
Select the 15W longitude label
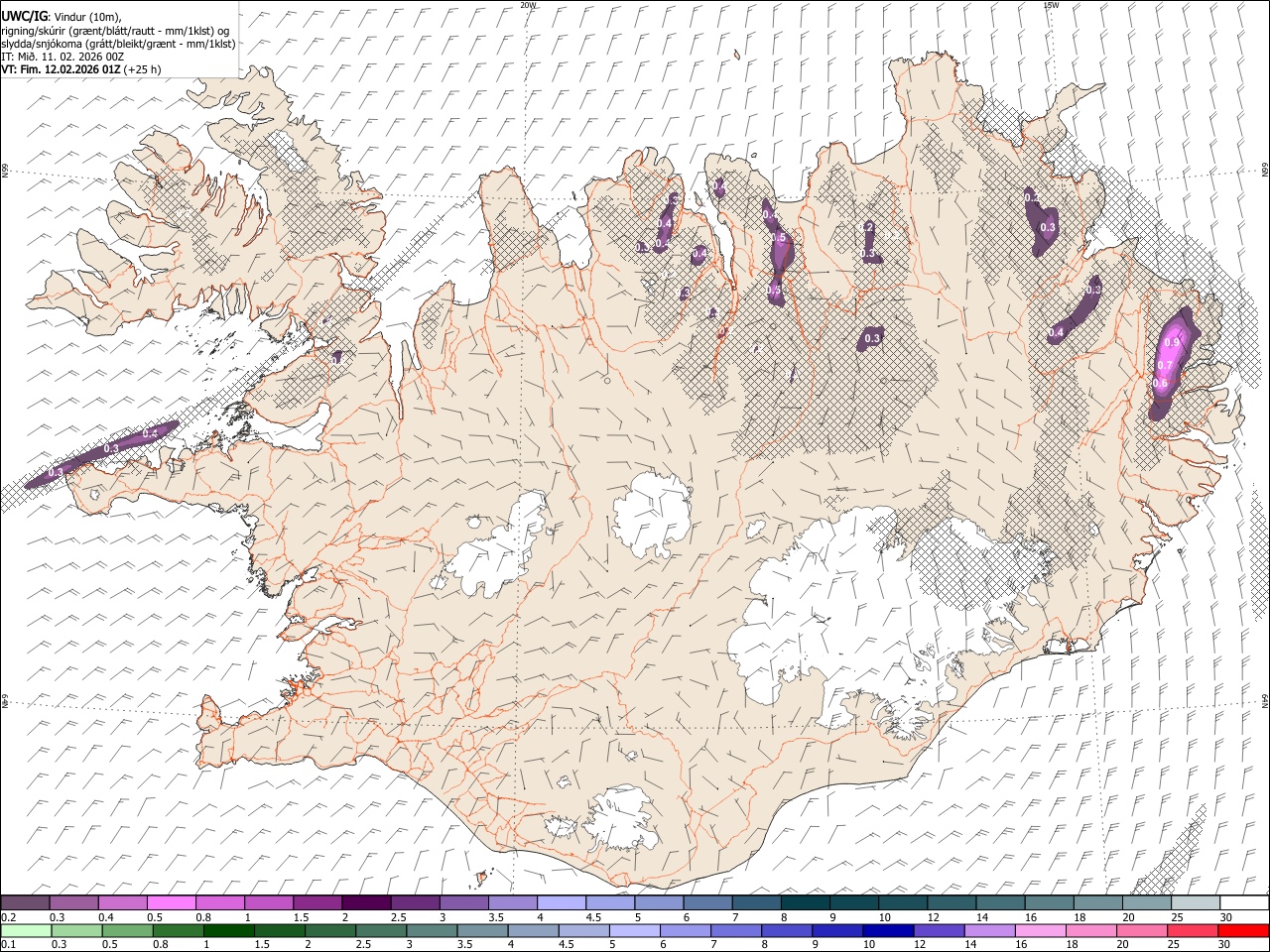1051,5
